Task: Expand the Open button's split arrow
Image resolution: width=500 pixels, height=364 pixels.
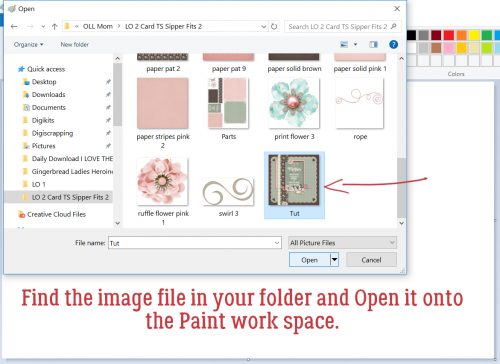Action: [x=334, y=260]
